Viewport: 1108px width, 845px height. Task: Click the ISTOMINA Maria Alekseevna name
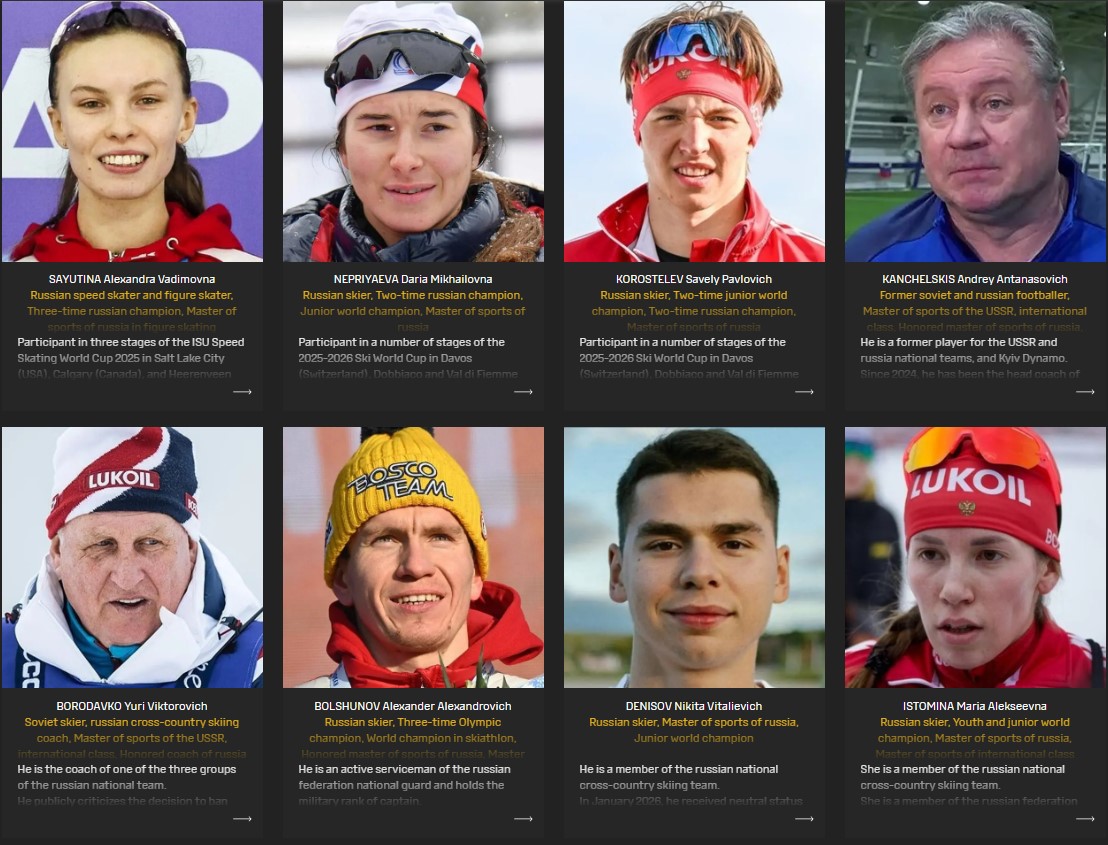tap(975, 706)
